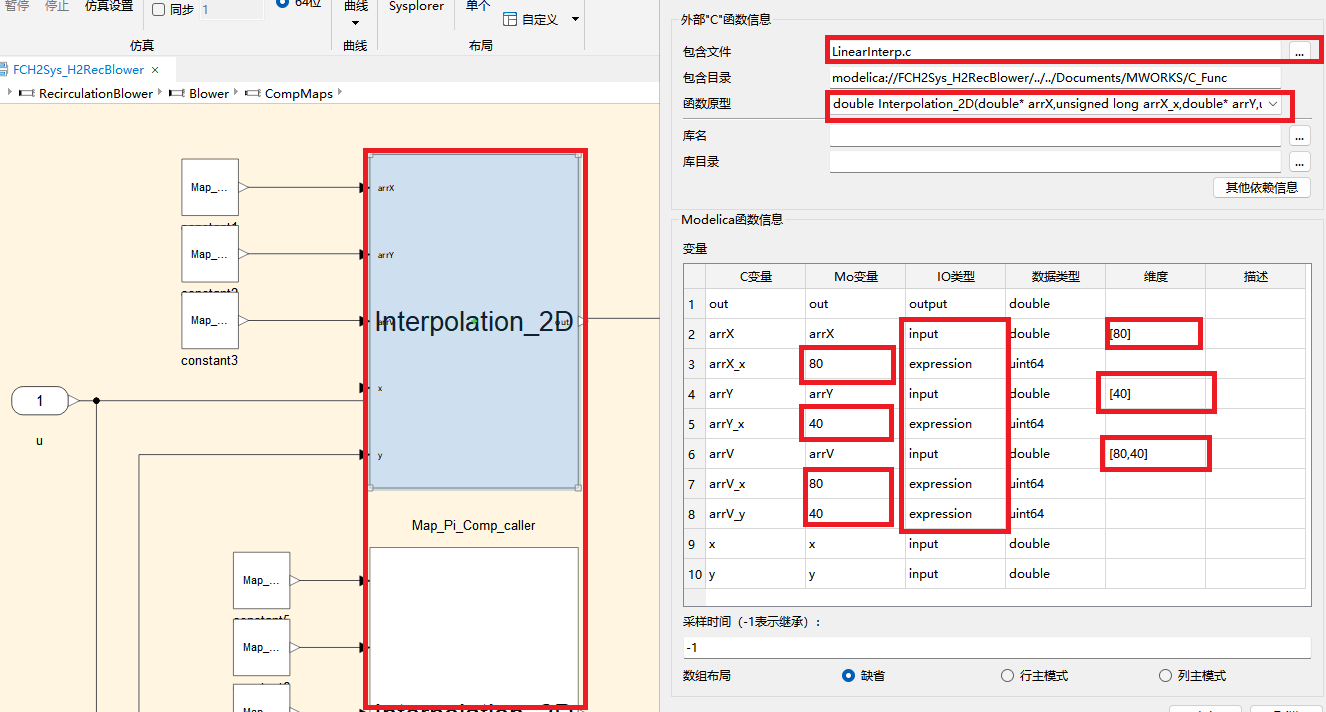Click the 停止 stop button
This screenshot has width=1326, height=712.
[x=57, y=6]
